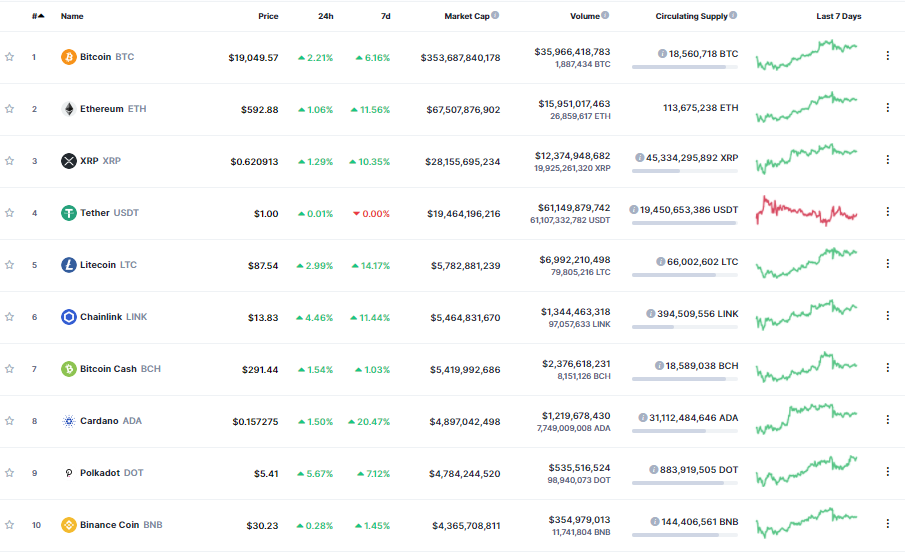
Task: Click the Tether red 7-day sparkline chart
Action: tap(806, 212)
